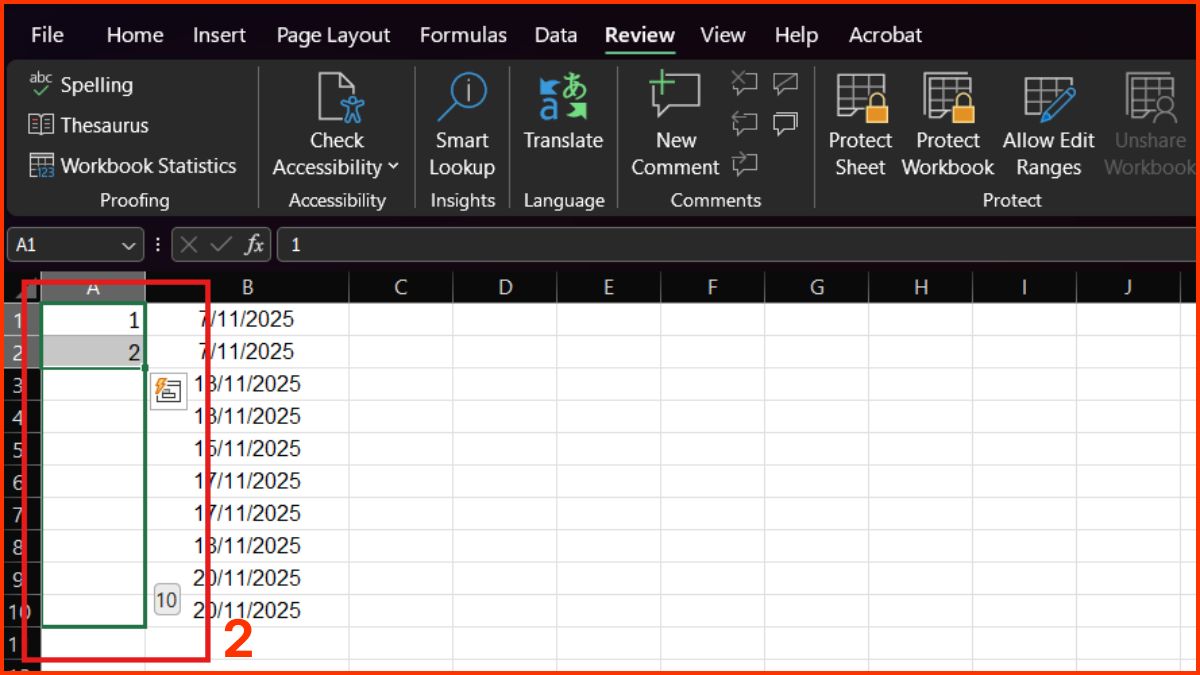Open the File menu
This screenshot has width=1200, height=675.
coord(46,35)
